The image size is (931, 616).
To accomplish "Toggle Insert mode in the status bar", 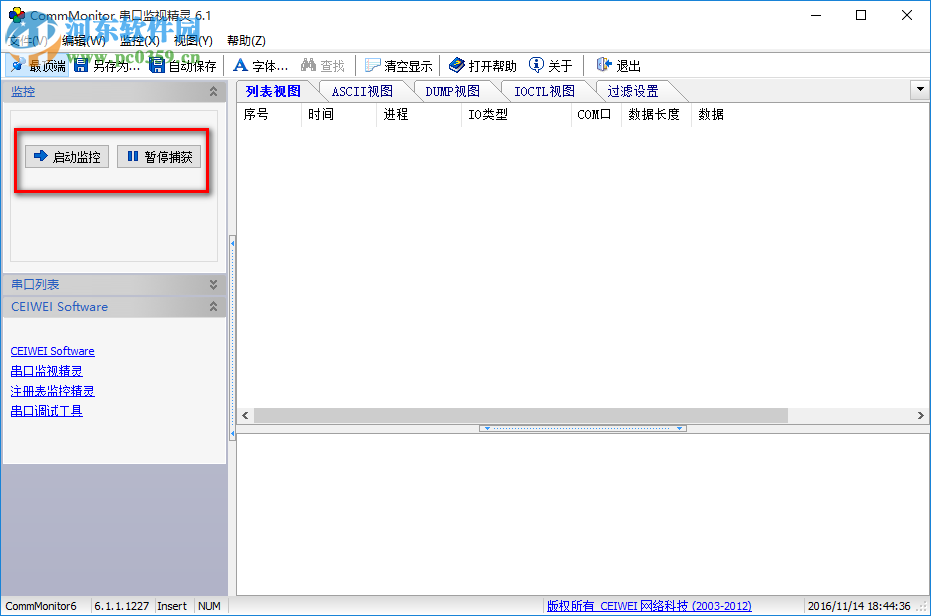I will pyautogui.click(x=172, y=605).
